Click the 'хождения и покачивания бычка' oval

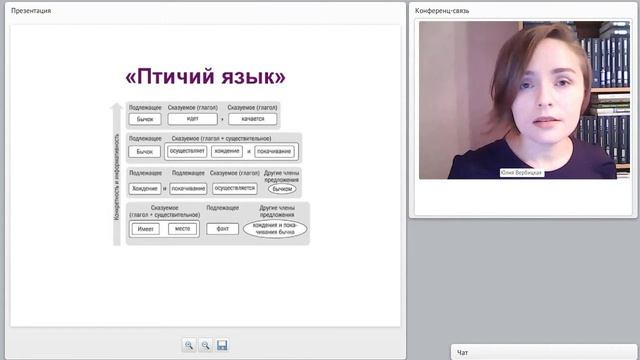tap(275, 229)
